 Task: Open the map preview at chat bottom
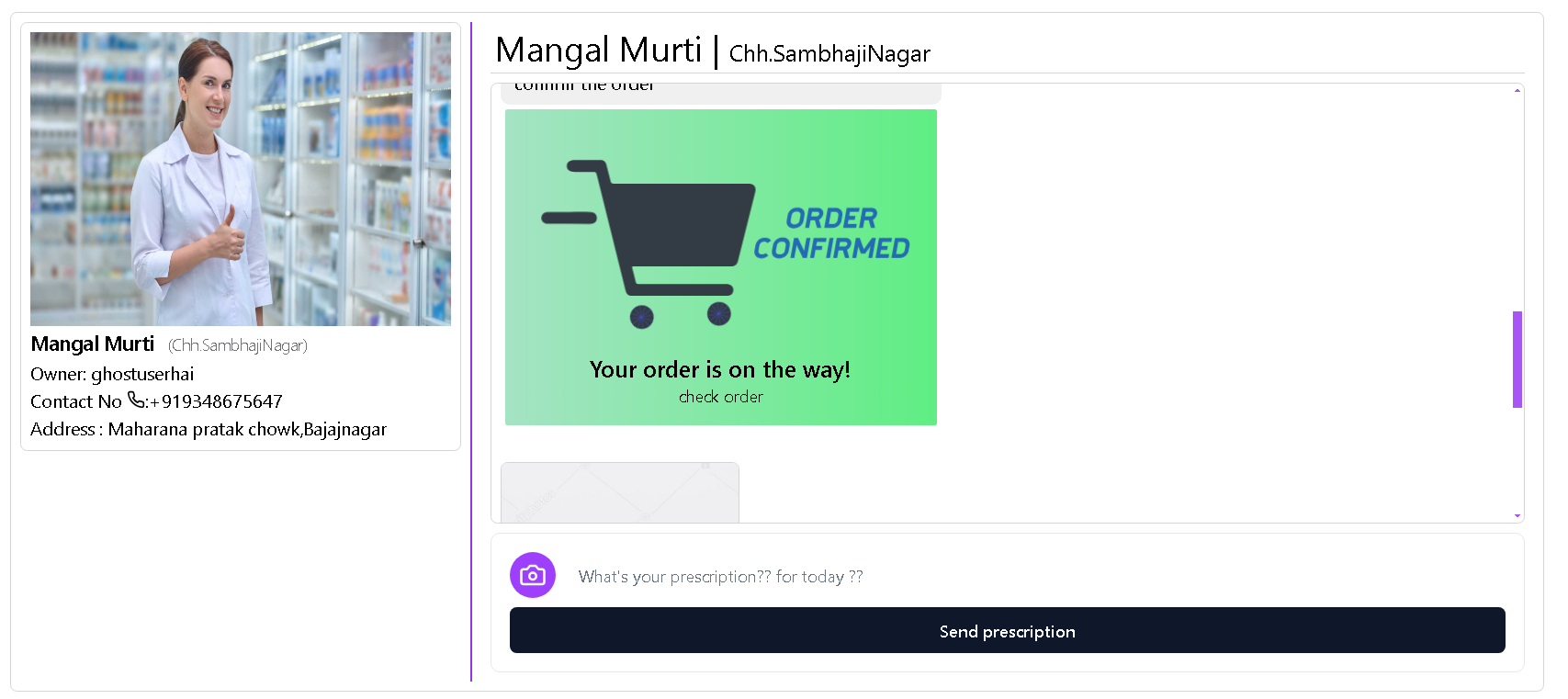(x=620, y=492)
